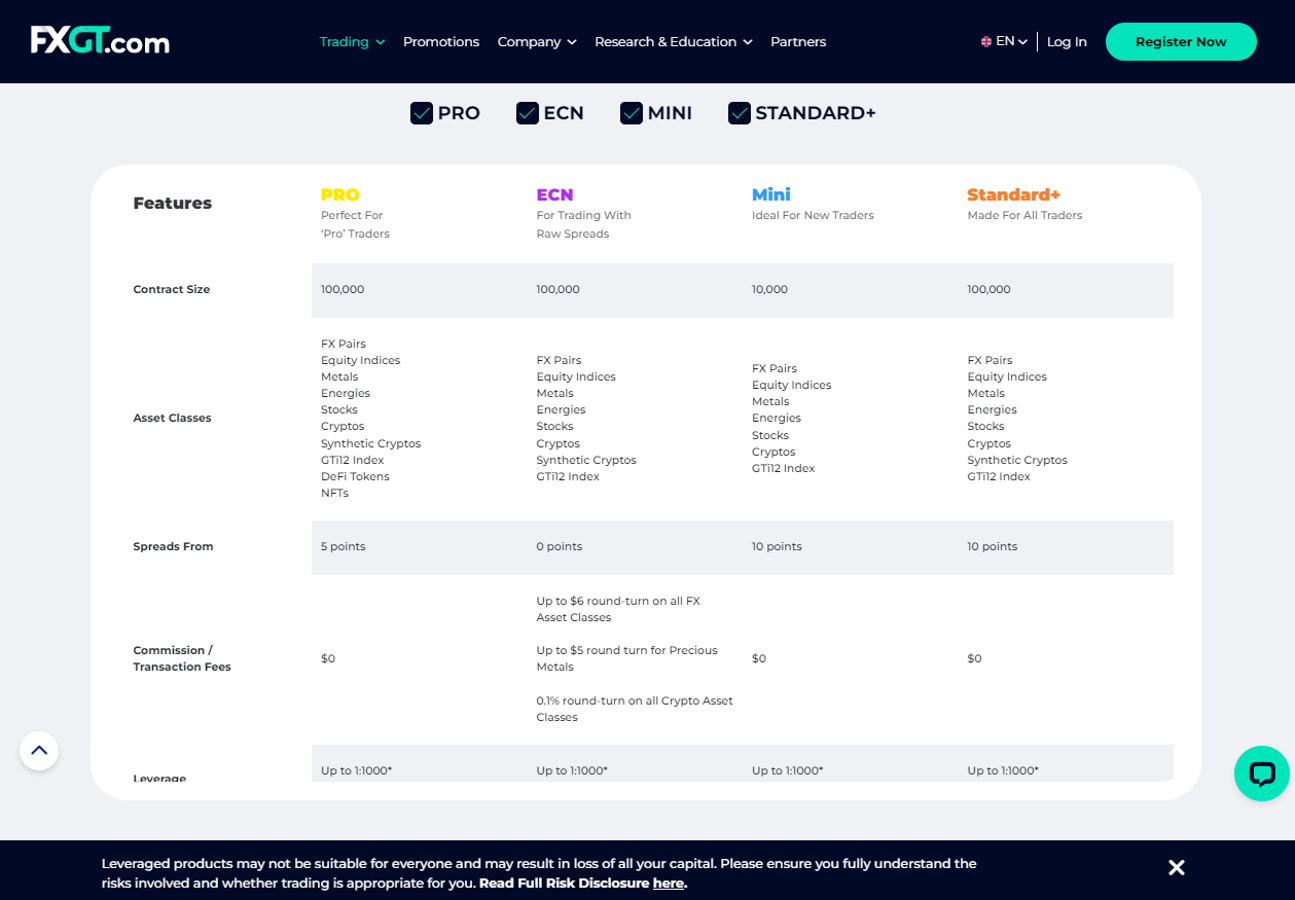Click the PRO column heading
The height and width of the screenshot is (900, 1295).
coord(340,195)
